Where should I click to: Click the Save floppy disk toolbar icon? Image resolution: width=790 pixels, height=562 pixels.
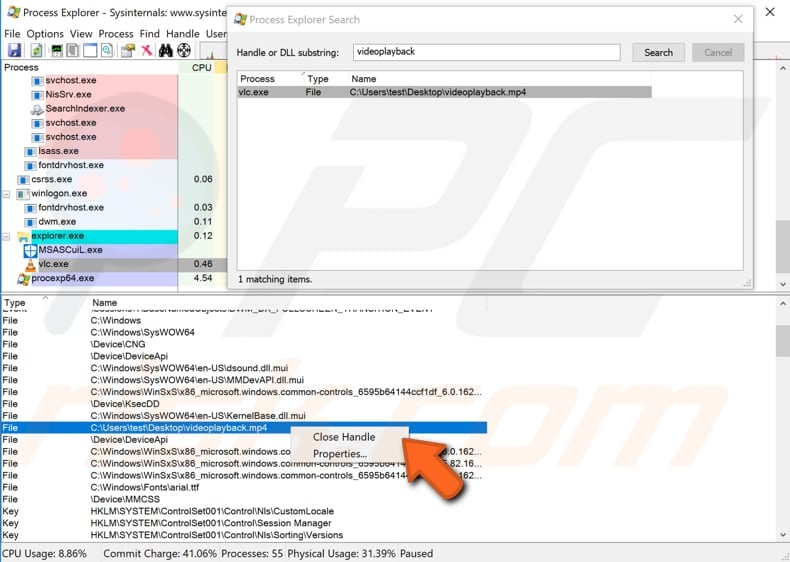(x=14, y=50)
